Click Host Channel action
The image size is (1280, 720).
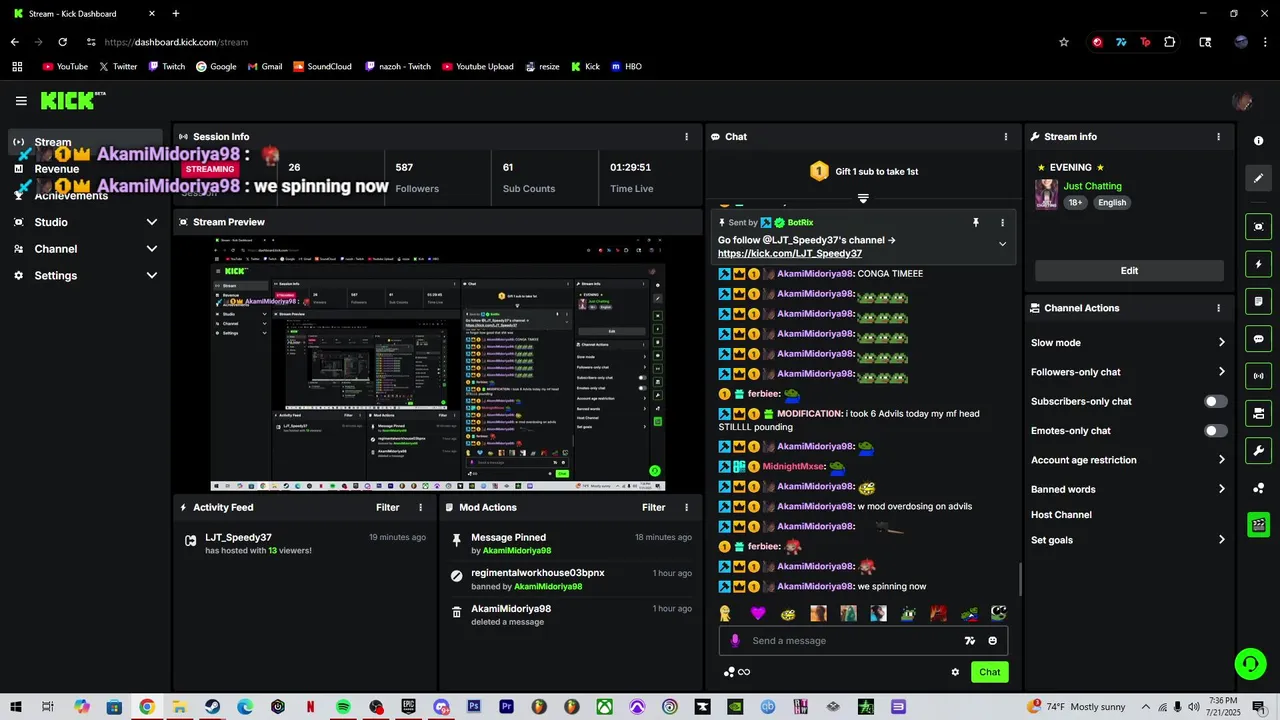tap(1061, 515)
